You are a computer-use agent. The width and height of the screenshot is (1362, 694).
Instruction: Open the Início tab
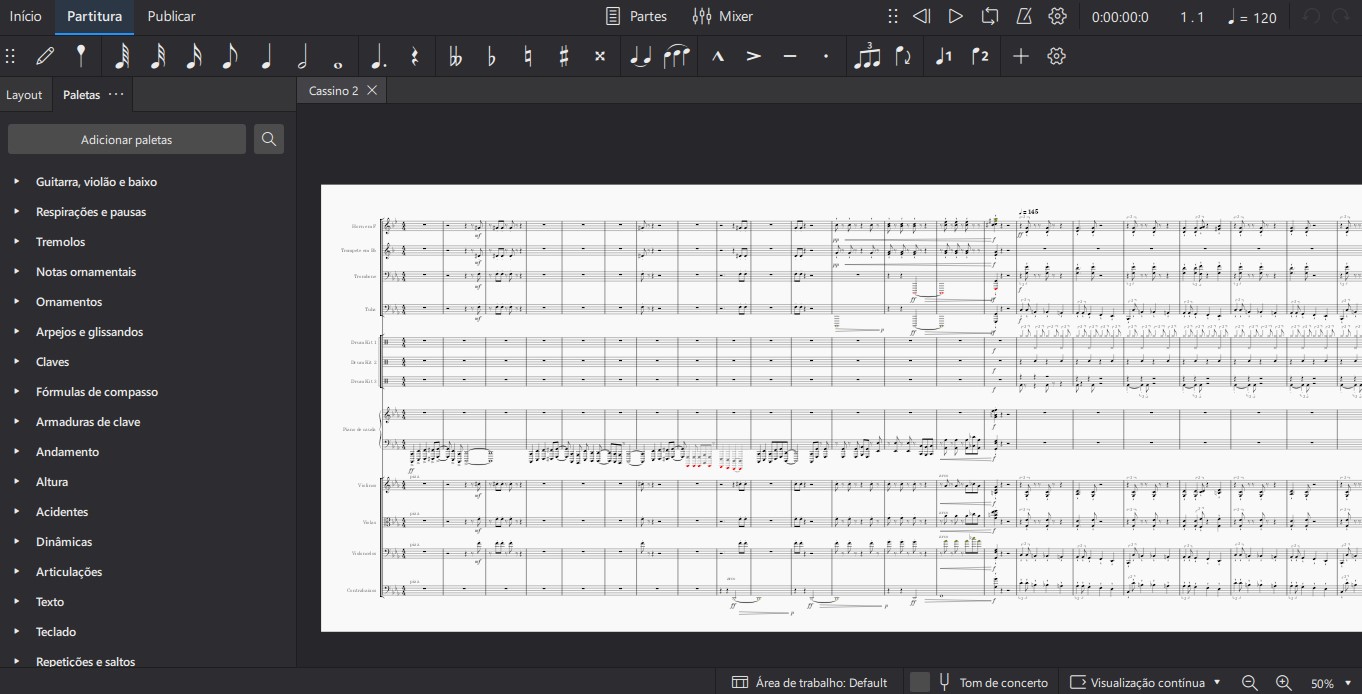point(26,16)
